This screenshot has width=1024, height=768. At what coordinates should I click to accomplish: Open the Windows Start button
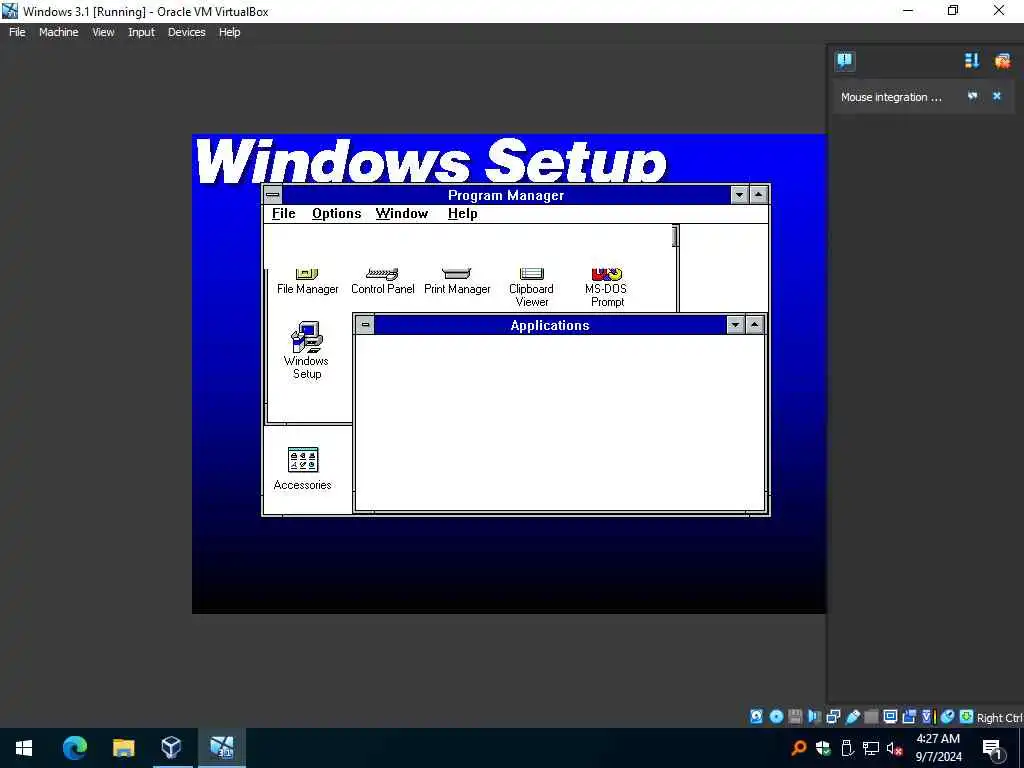coord(24,748)
